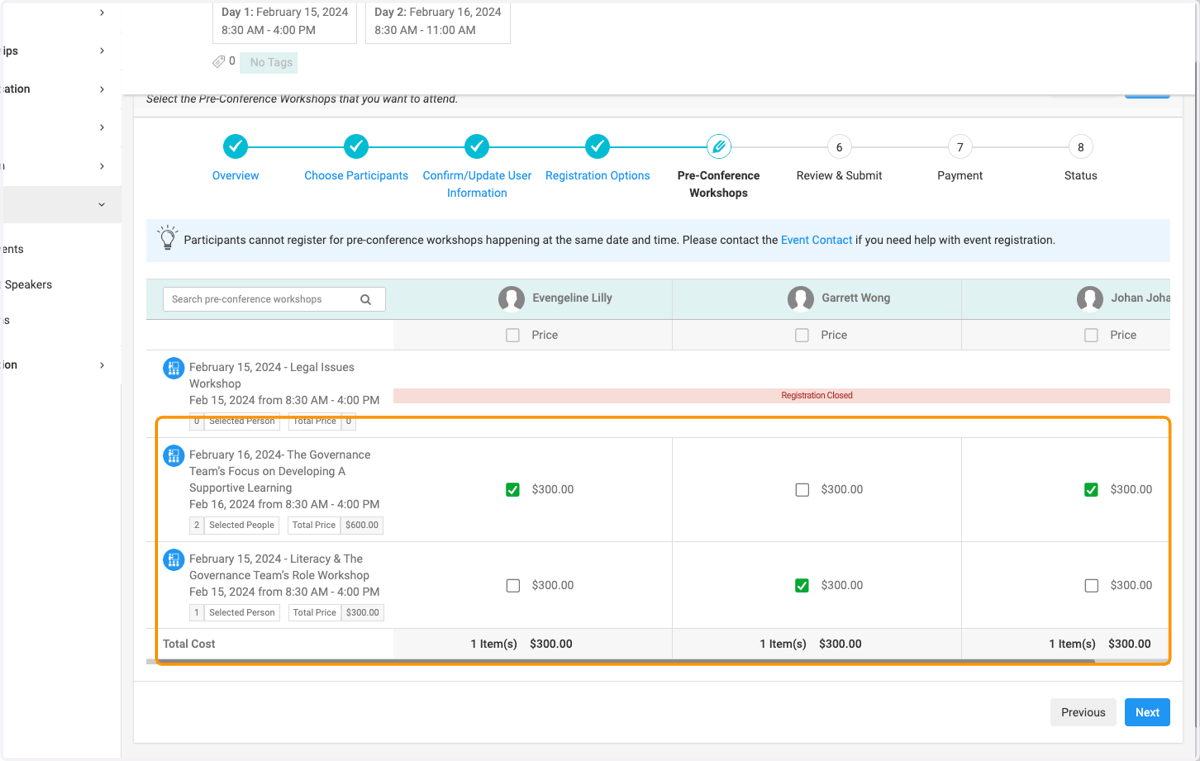Click the Speakers sidebar menu entry
This screenshot has height=761, width=1200.
tap(28, 285)
